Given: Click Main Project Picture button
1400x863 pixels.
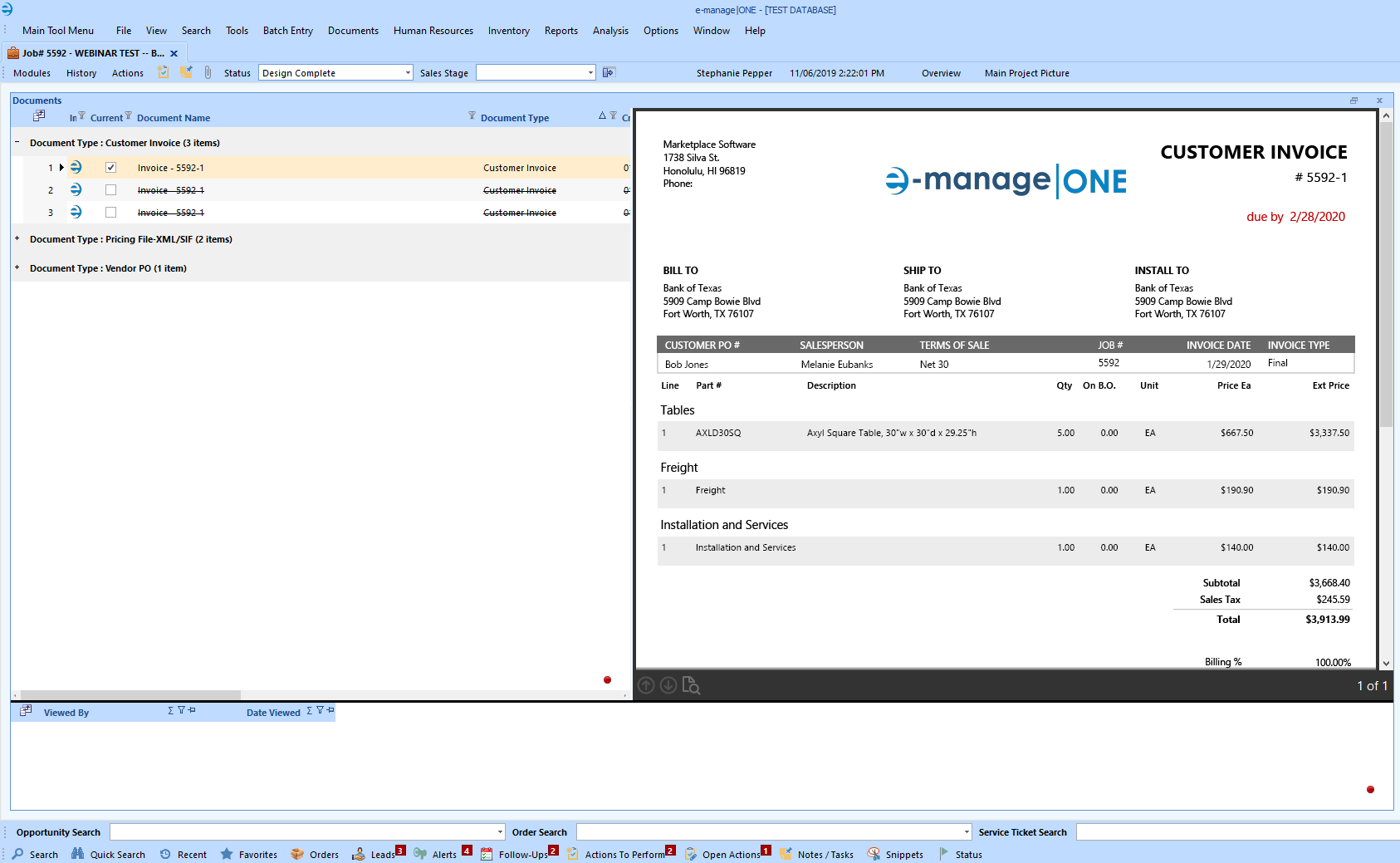Looking at the screenshot, I should (1027, 73).
